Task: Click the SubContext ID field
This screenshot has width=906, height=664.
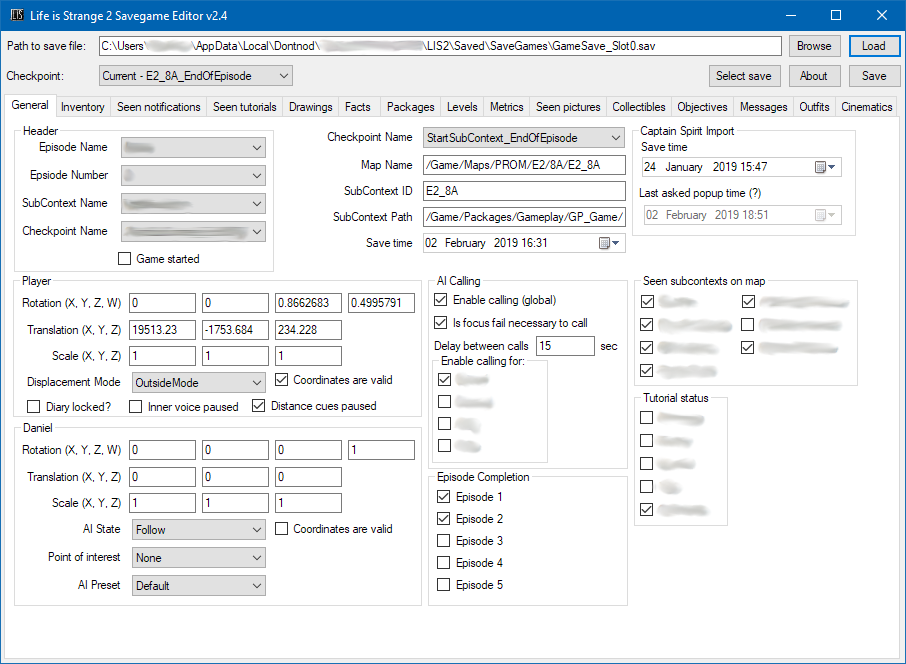Action: point(524,191)
